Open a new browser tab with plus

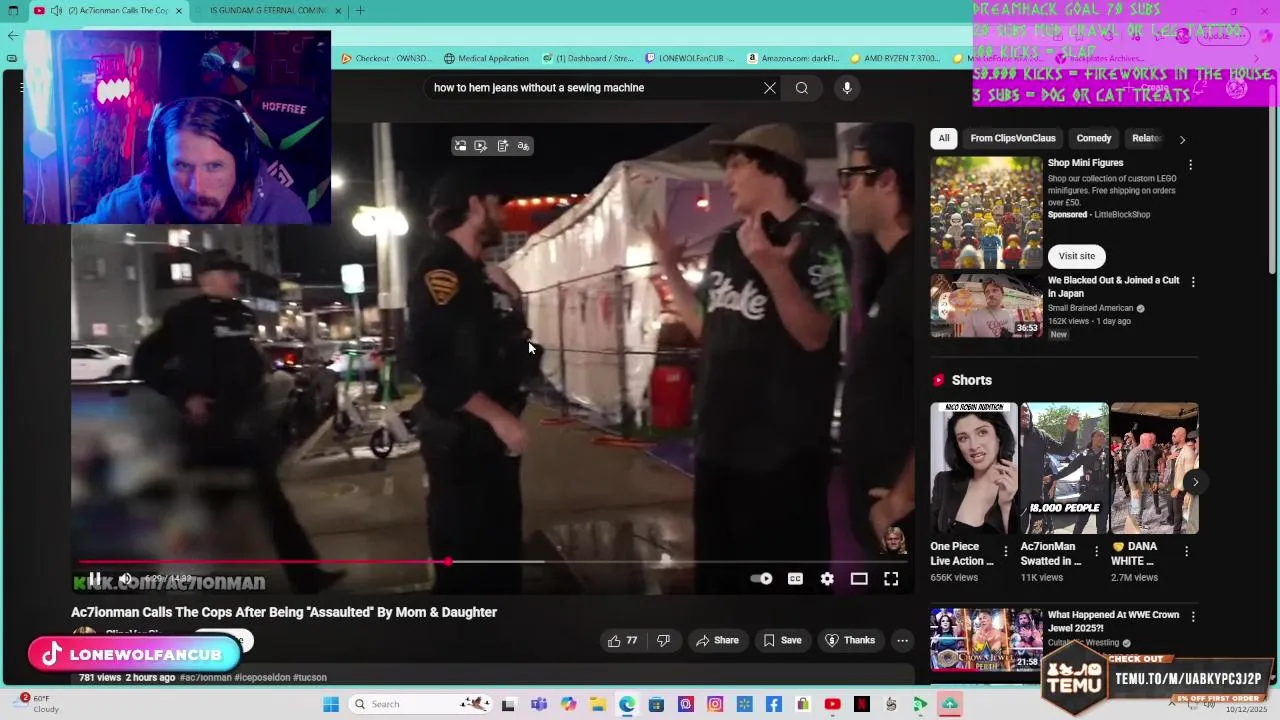point(360,11)
